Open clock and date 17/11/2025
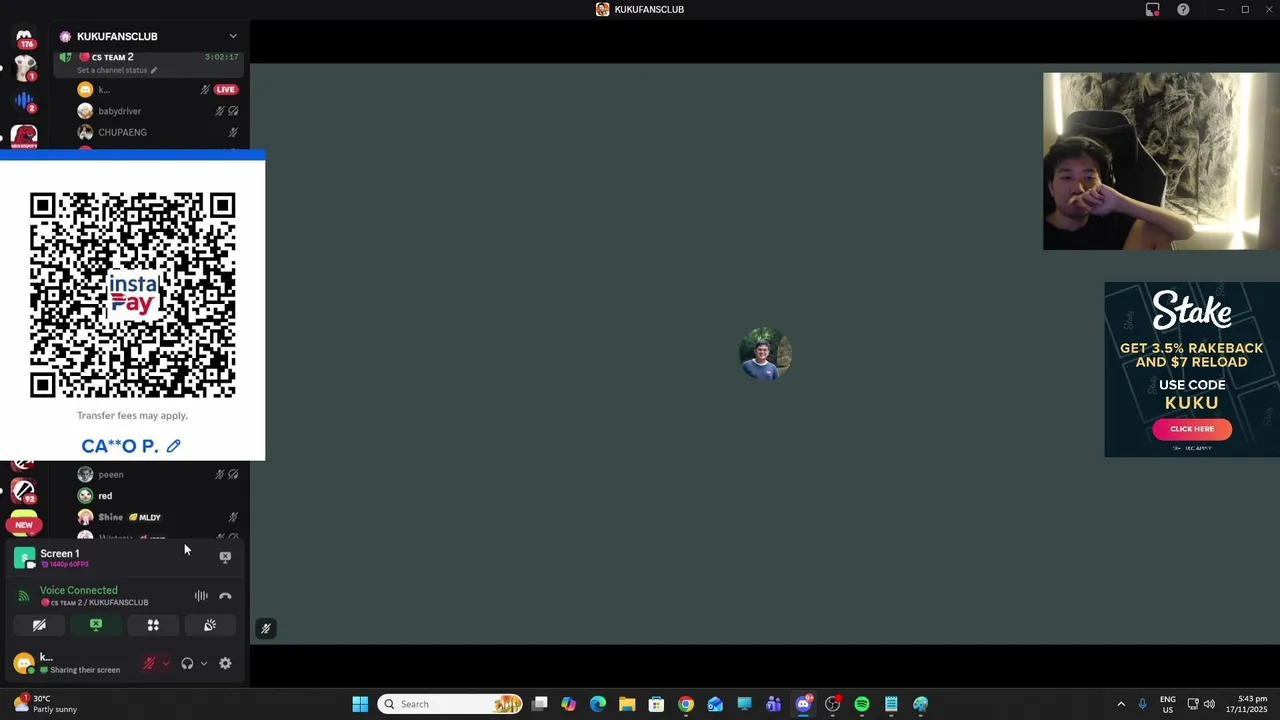This screenshot has width=1280, height=720. (1245, 704)
